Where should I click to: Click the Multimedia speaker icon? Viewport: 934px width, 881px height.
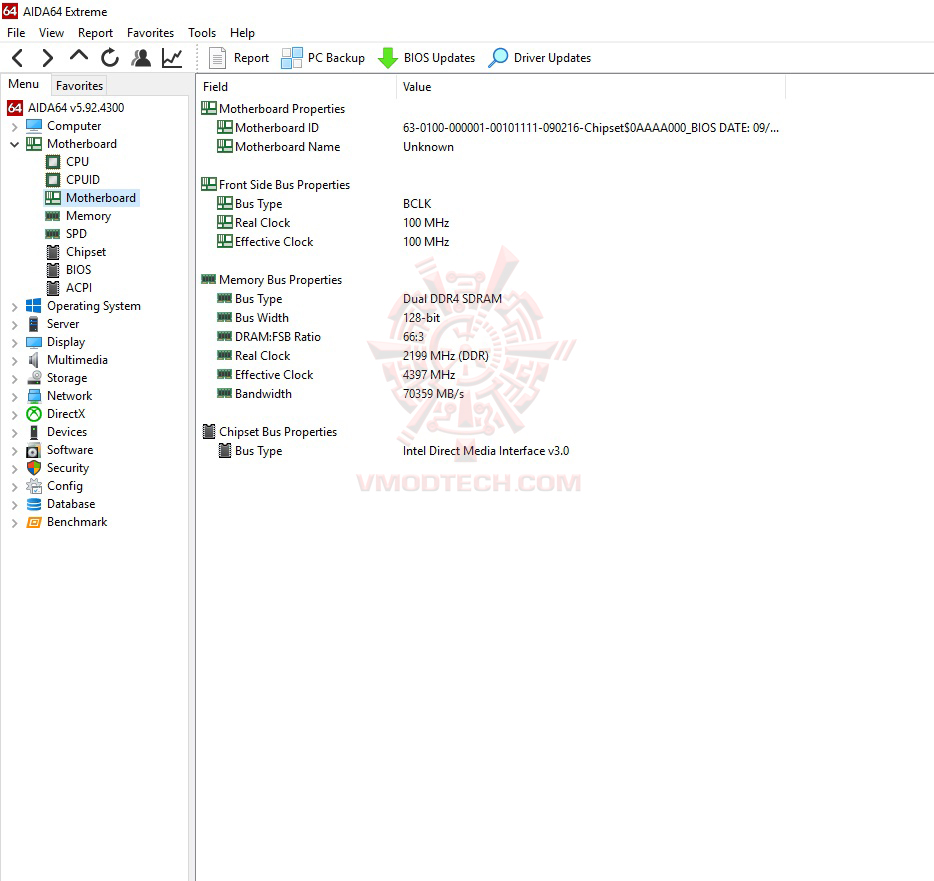[34, 360]
